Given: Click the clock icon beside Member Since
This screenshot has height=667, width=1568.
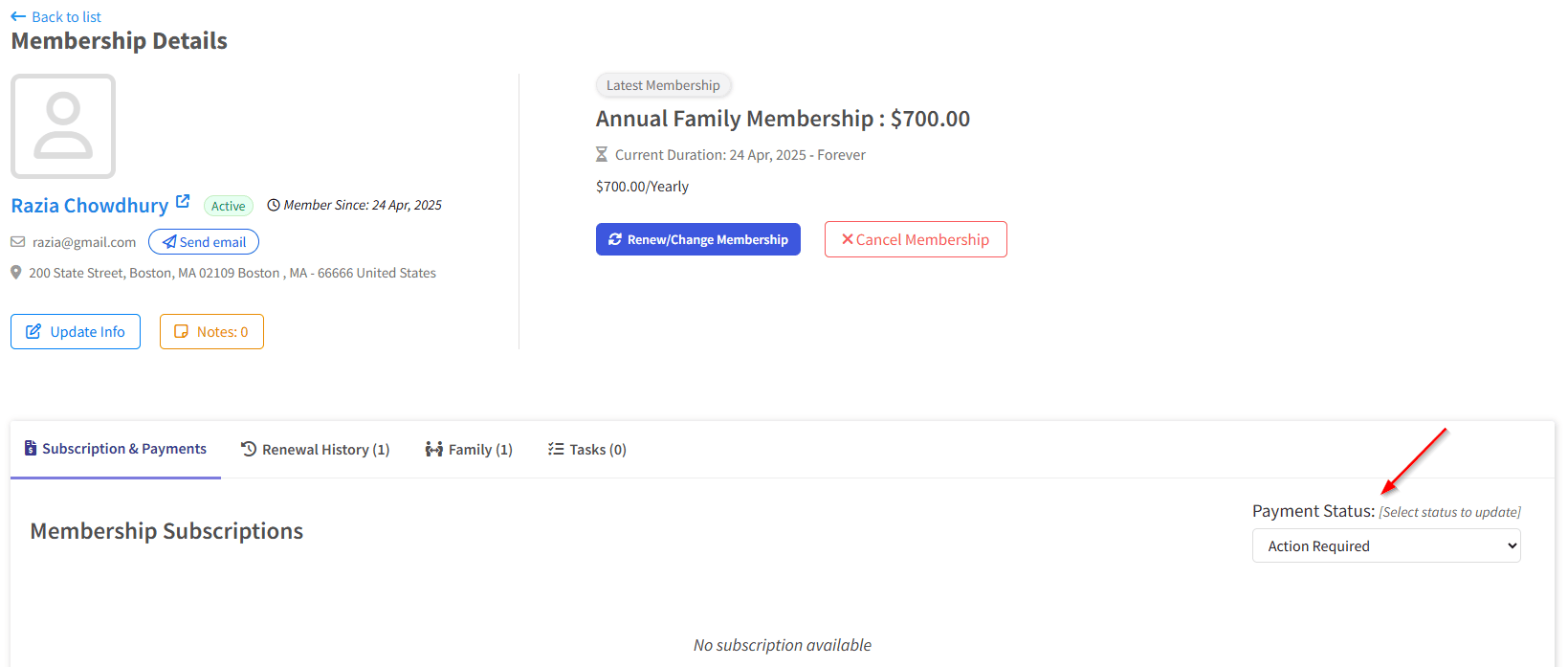Looking at the screenshot, I should tap(274, 205).
